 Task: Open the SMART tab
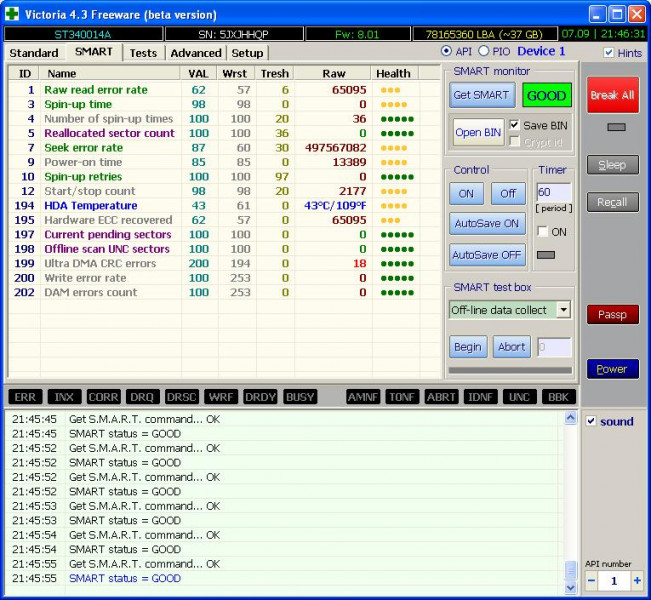[94, 52]
